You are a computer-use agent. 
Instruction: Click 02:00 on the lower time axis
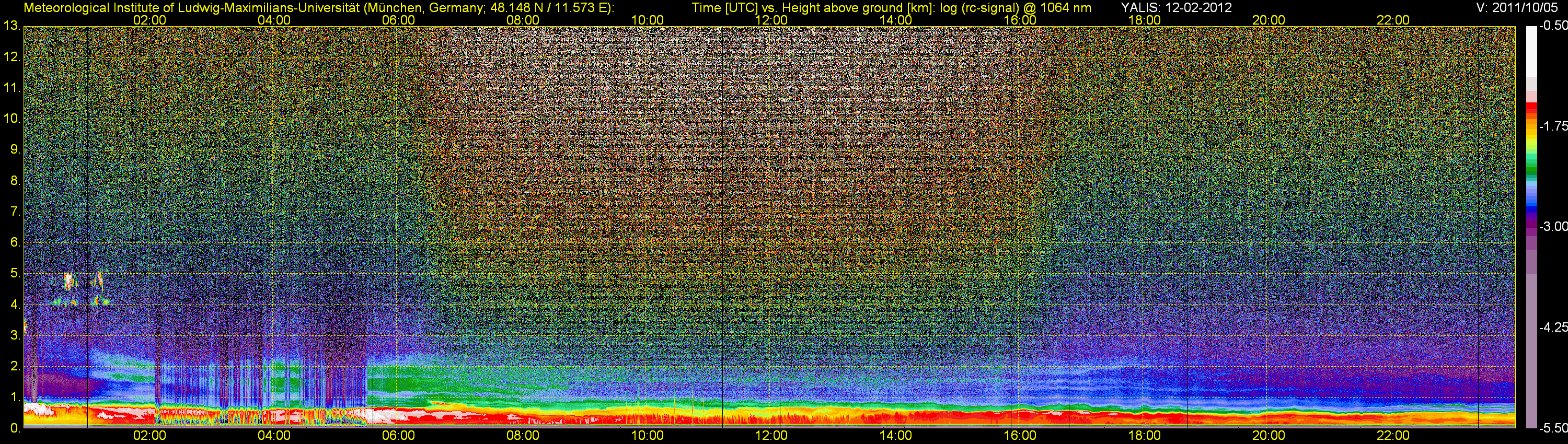[149, 436]
